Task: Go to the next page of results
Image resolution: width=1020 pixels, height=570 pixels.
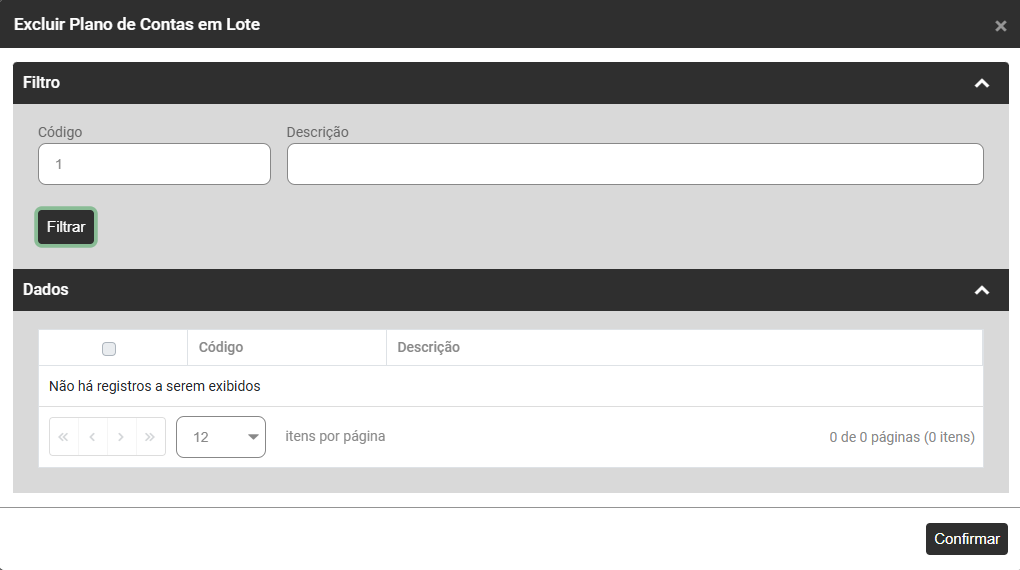Action: click(x=122, y=437)
